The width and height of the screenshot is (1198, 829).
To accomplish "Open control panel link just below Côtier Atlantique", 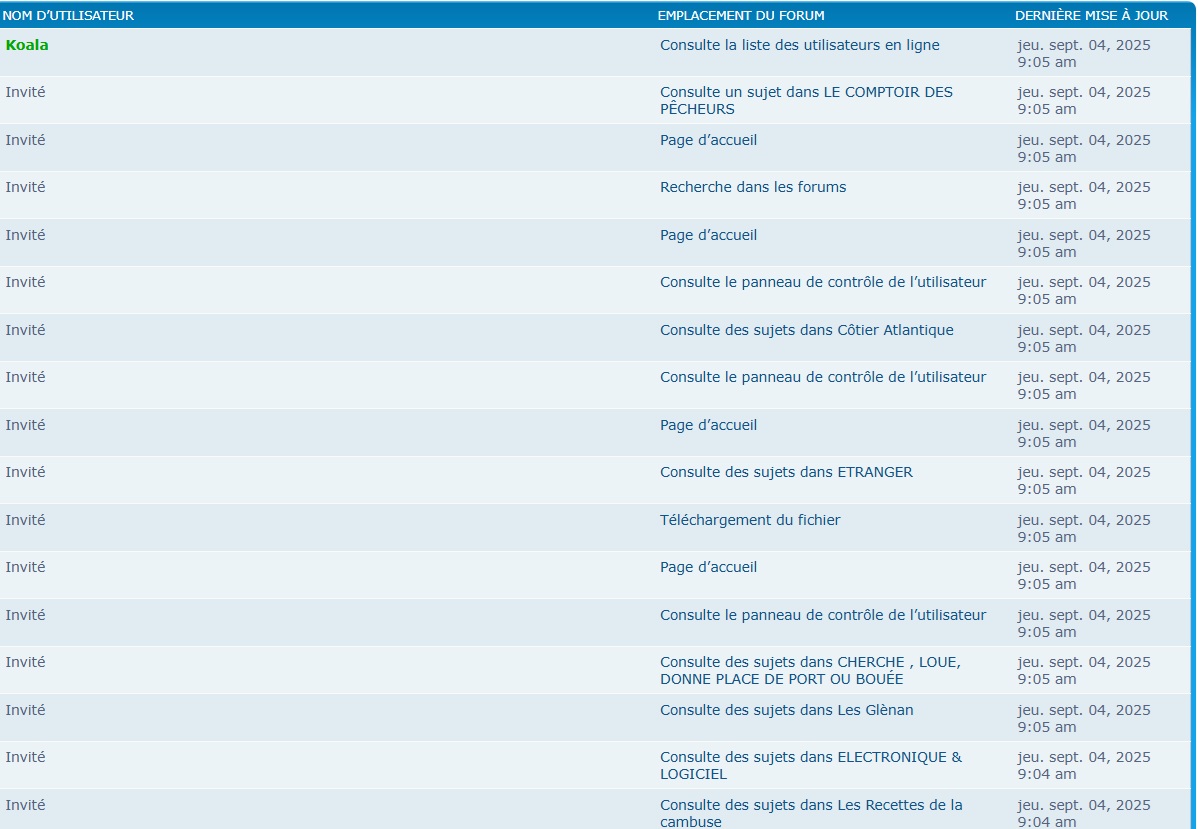I will (x=822, y=377).
